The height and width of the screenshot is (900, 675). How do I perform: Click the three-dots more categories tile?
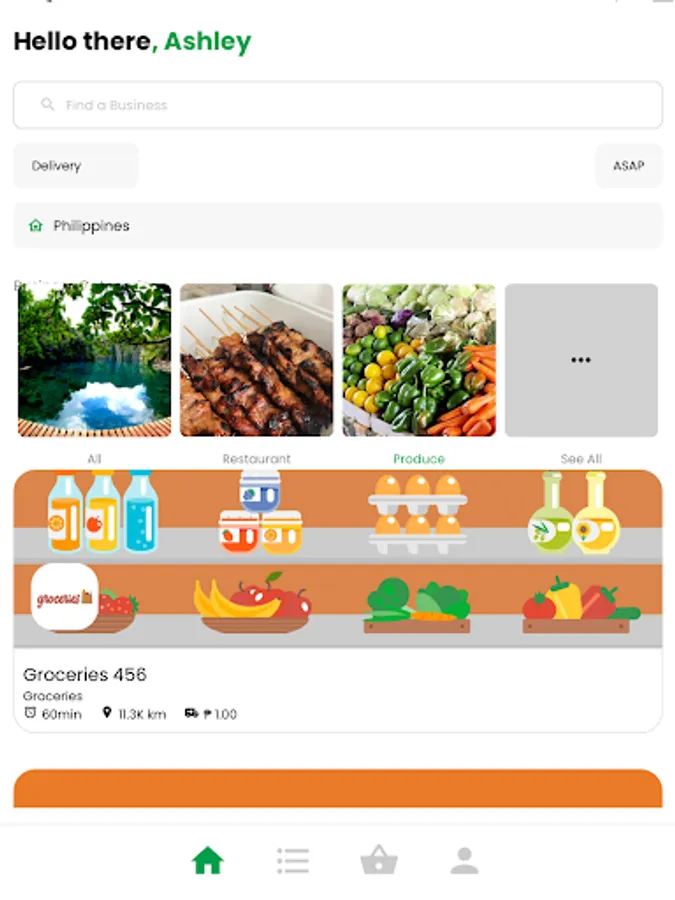[x=581, y=360]
